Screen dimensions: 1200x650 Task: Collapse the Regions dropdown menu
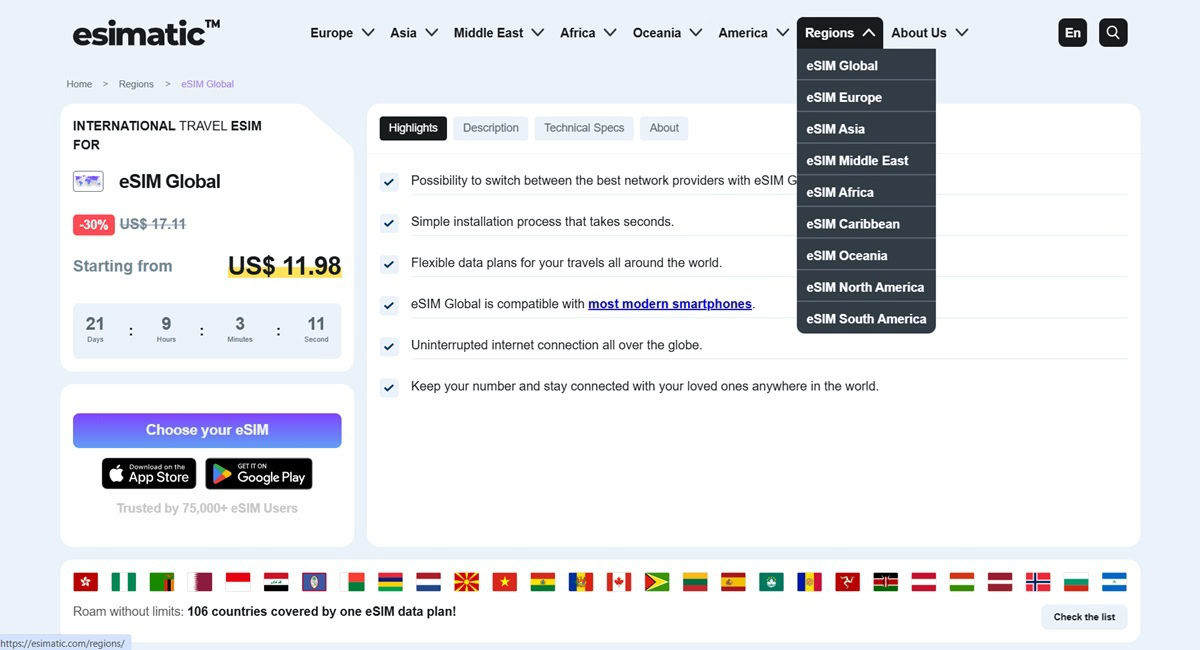[x=840, y=33]
